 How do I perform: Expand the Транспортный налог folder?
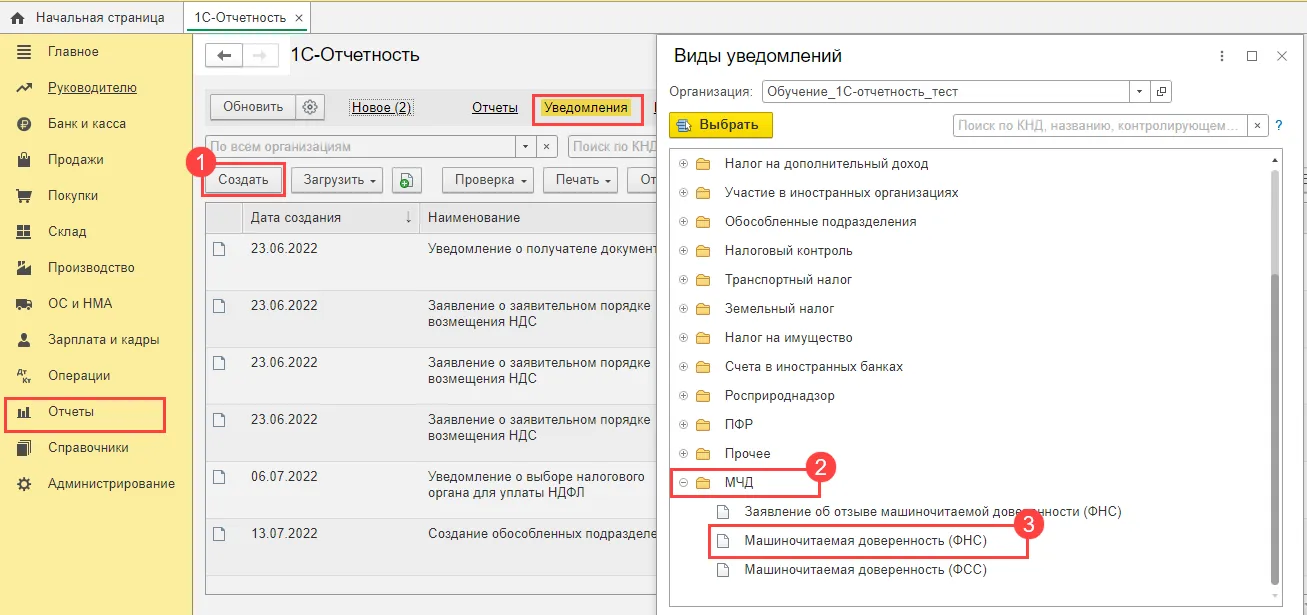tap(684, 280)
